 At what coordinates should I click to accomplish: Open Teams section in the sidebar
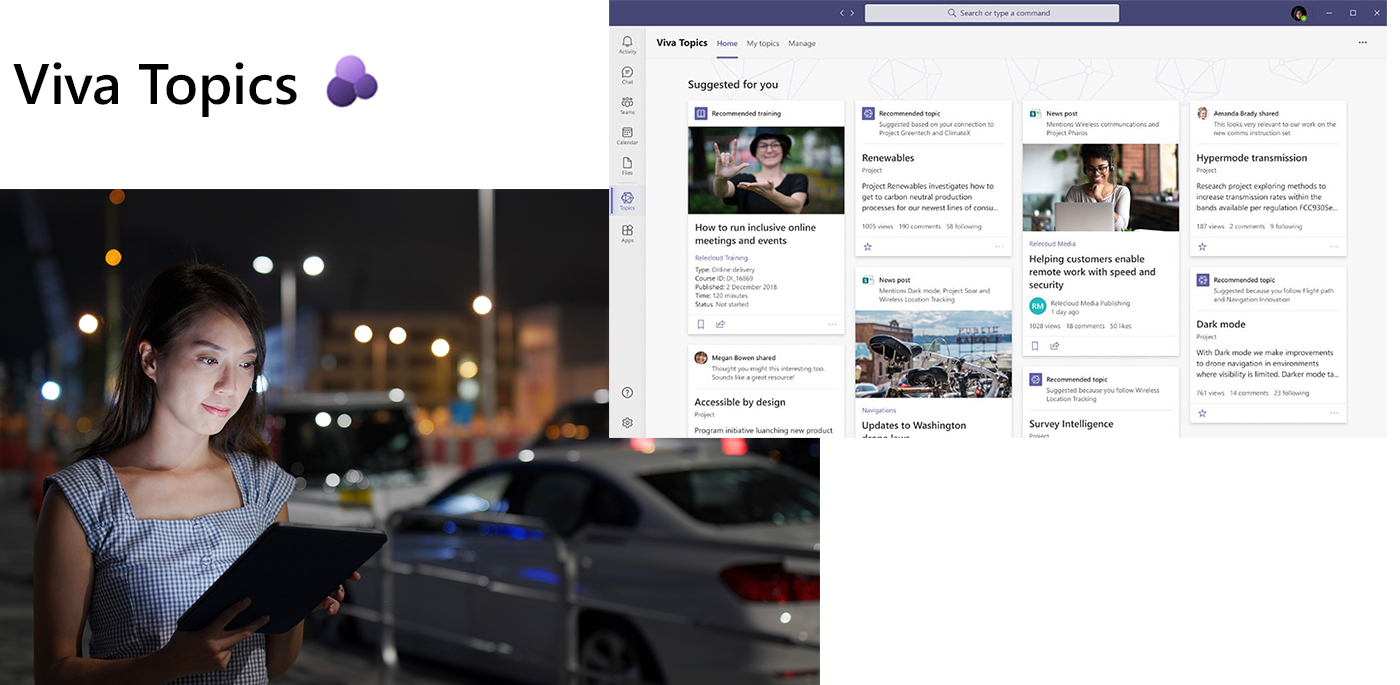(x=627, y=105)
